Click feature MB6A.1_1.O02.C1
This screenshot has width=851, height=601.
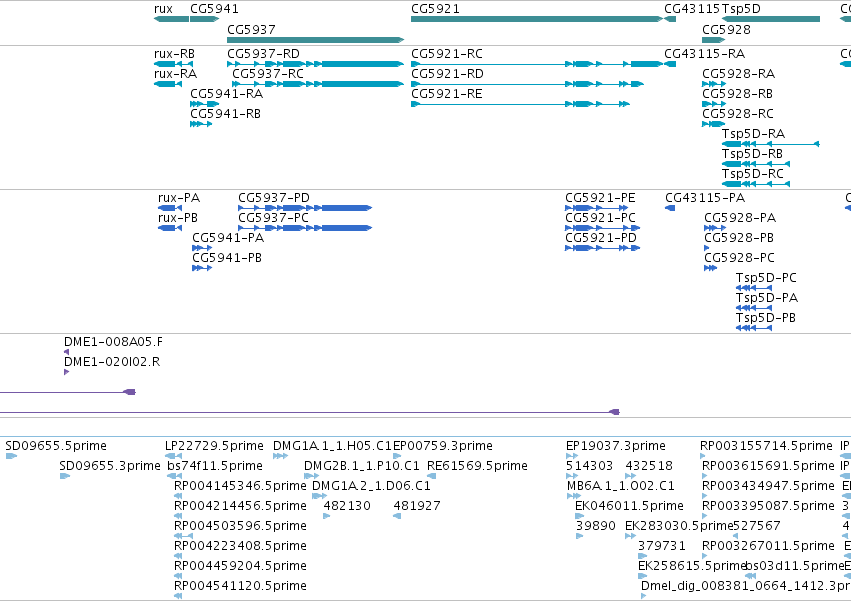click(621, 486)
